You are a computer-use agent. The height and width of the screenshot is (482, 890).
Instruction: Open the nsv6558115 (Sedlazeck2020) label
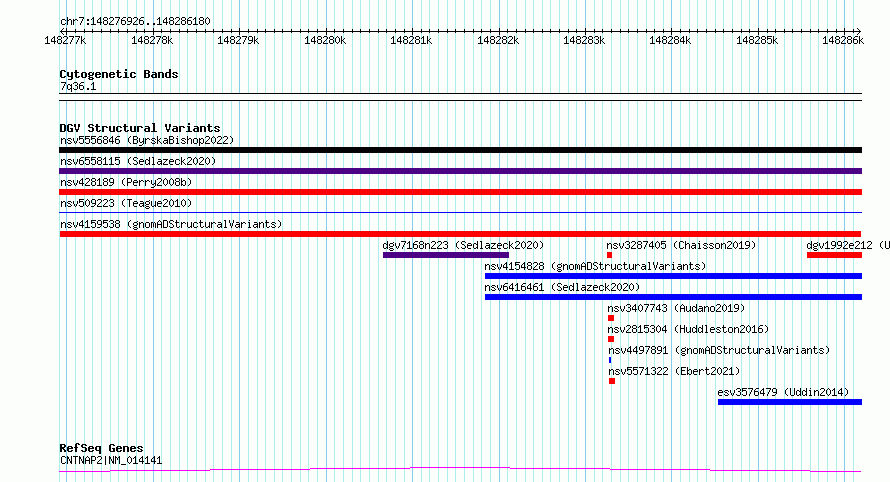[x=138, y=161]
